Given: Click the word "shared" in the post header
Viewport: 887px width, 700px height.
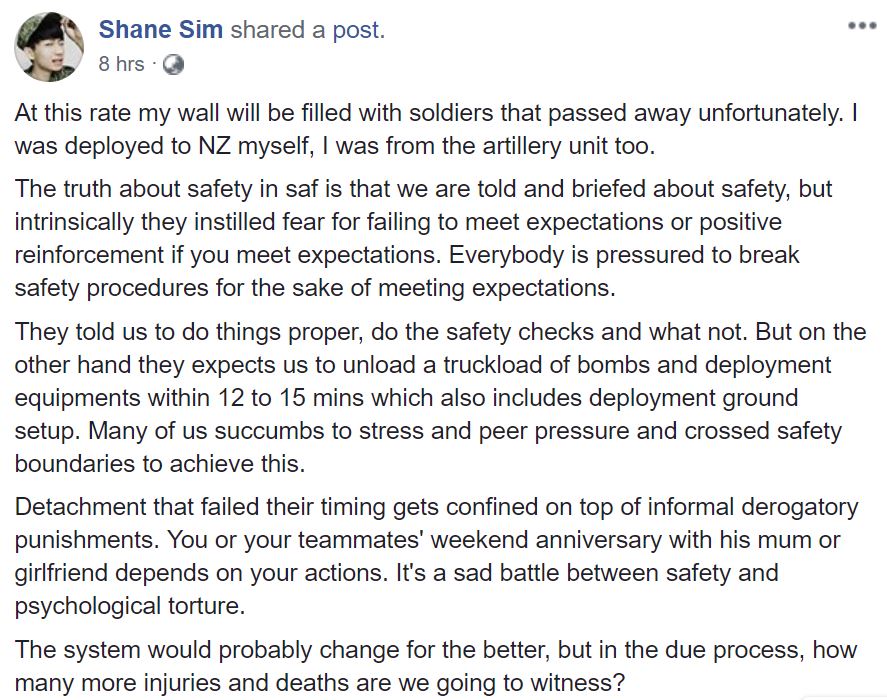Looking at the screenshot, I should pos(267,30).
